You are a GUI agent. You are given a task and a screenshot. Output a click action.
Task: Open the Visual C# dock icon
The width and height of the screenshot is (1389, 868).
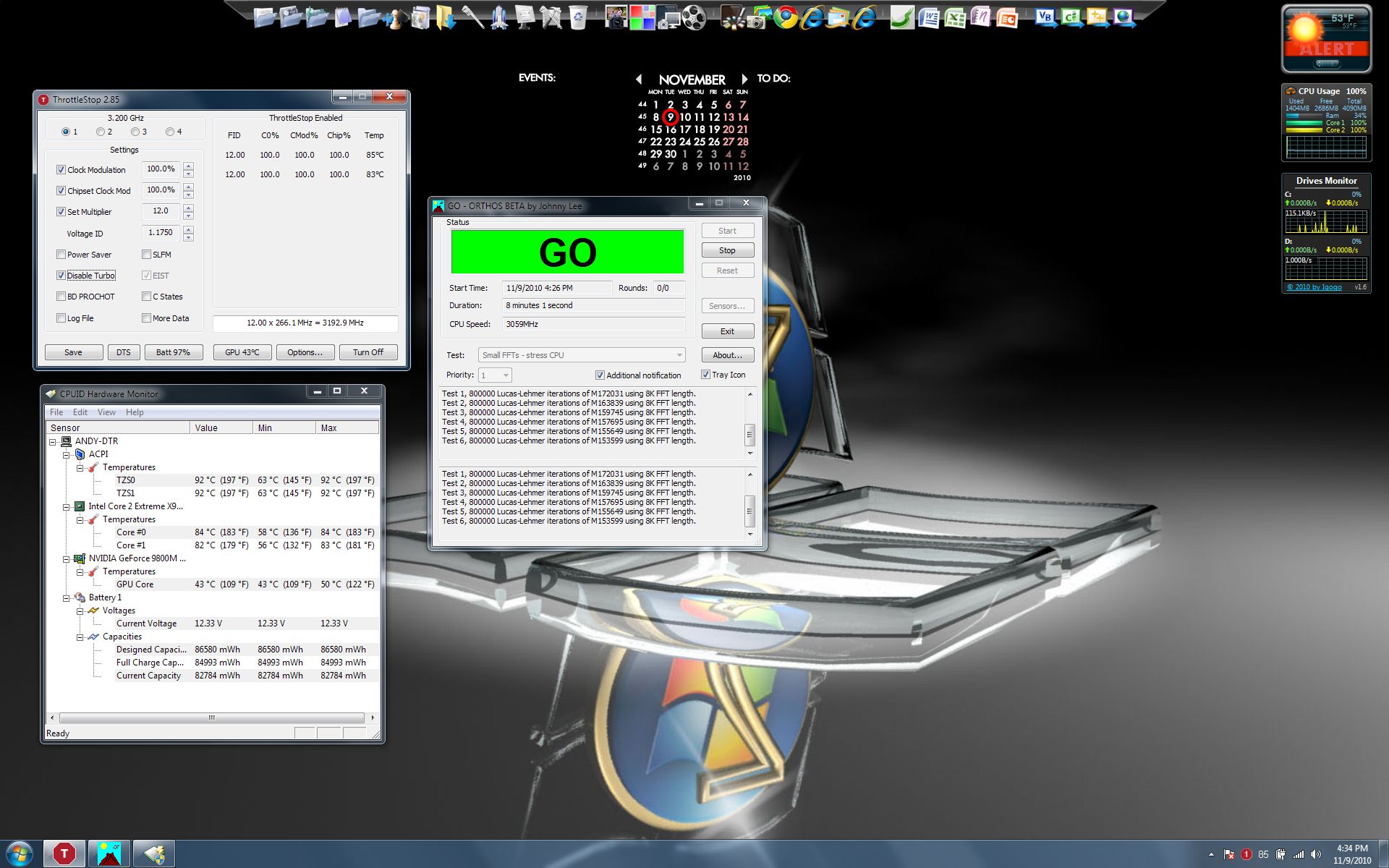1072,17
